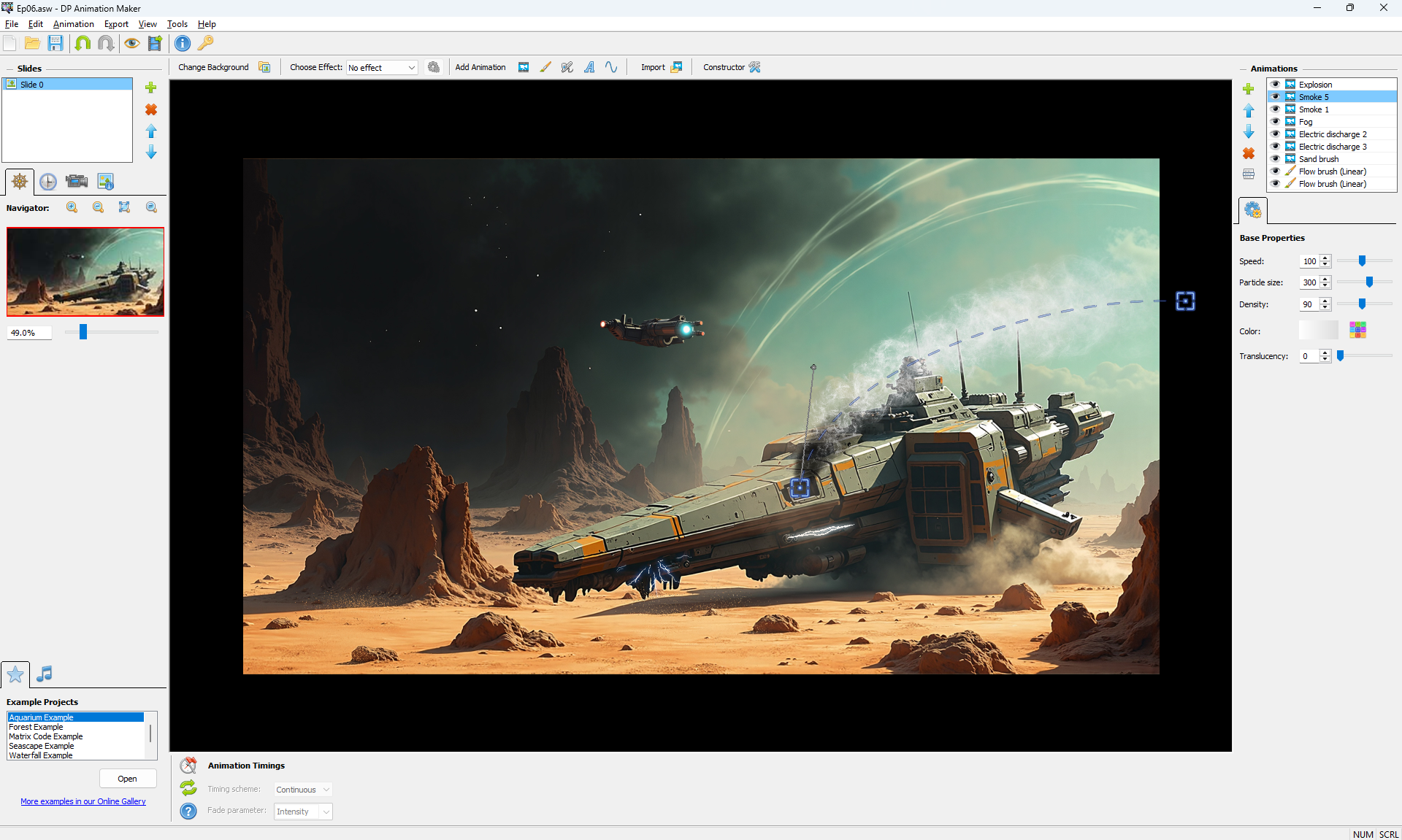
Task: Toggle visibility of Fog animation
Action: coord(1275,122)
